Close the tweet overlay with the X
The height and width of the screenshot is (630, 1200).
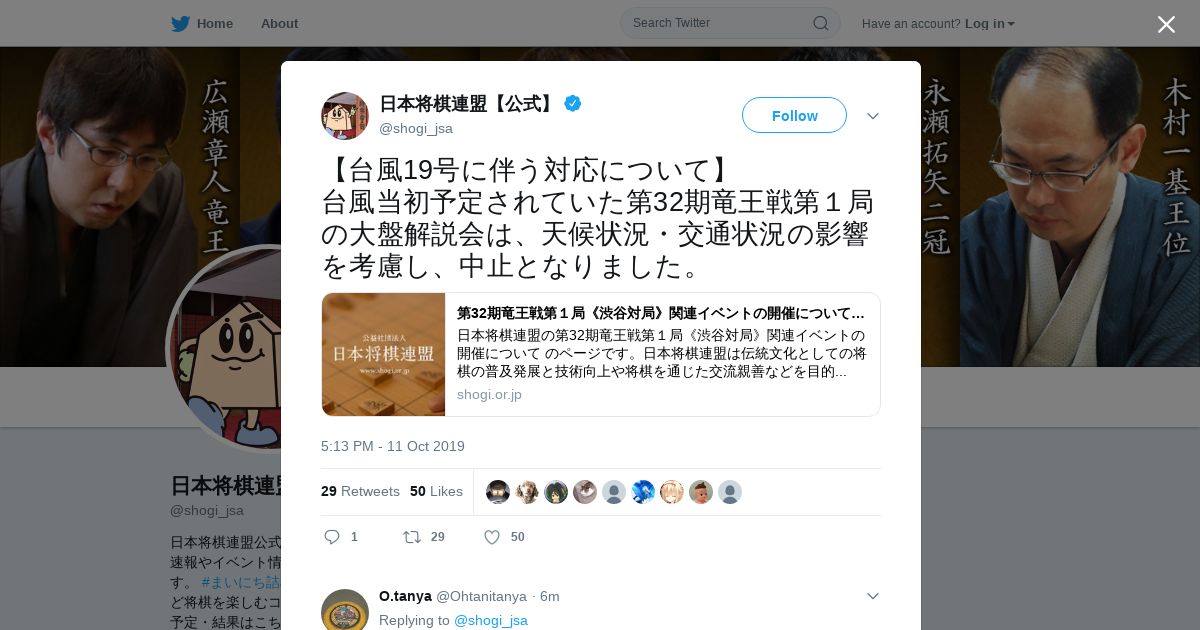[x=1166, y=24]
